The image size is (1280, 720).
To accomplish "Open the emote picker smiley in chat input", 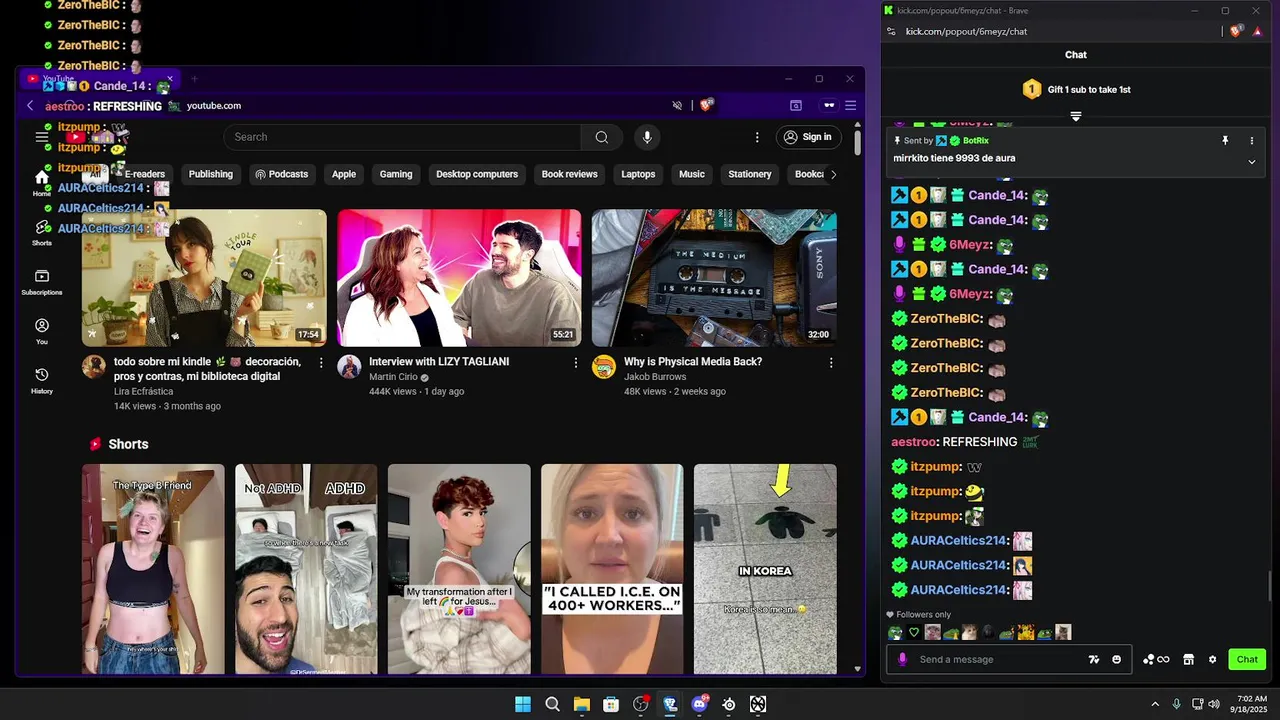I will pyautogui.click(x=1117, y=659).
